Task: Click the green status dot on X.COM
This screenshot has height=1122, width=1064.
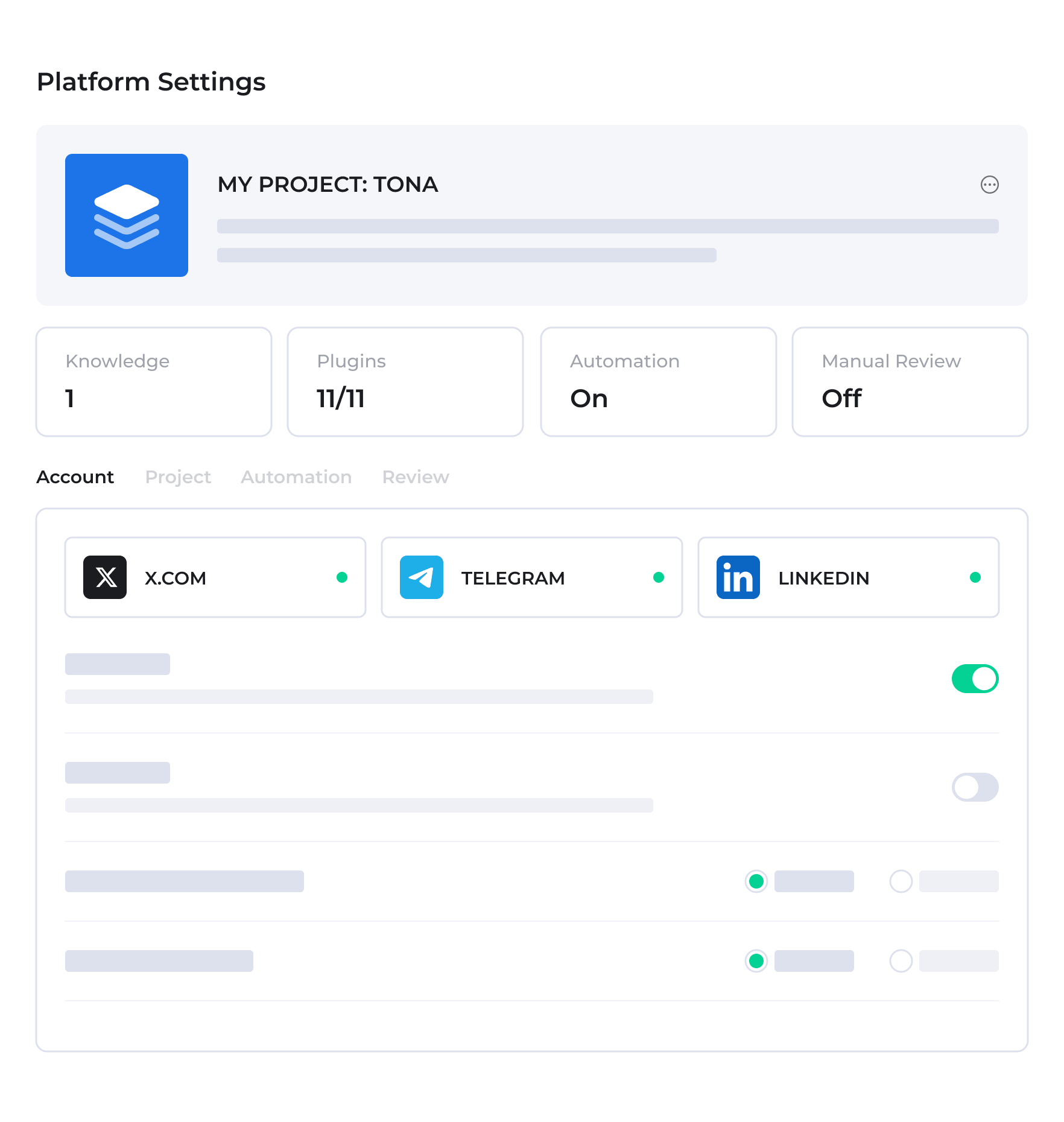Action: coord(342,577)
